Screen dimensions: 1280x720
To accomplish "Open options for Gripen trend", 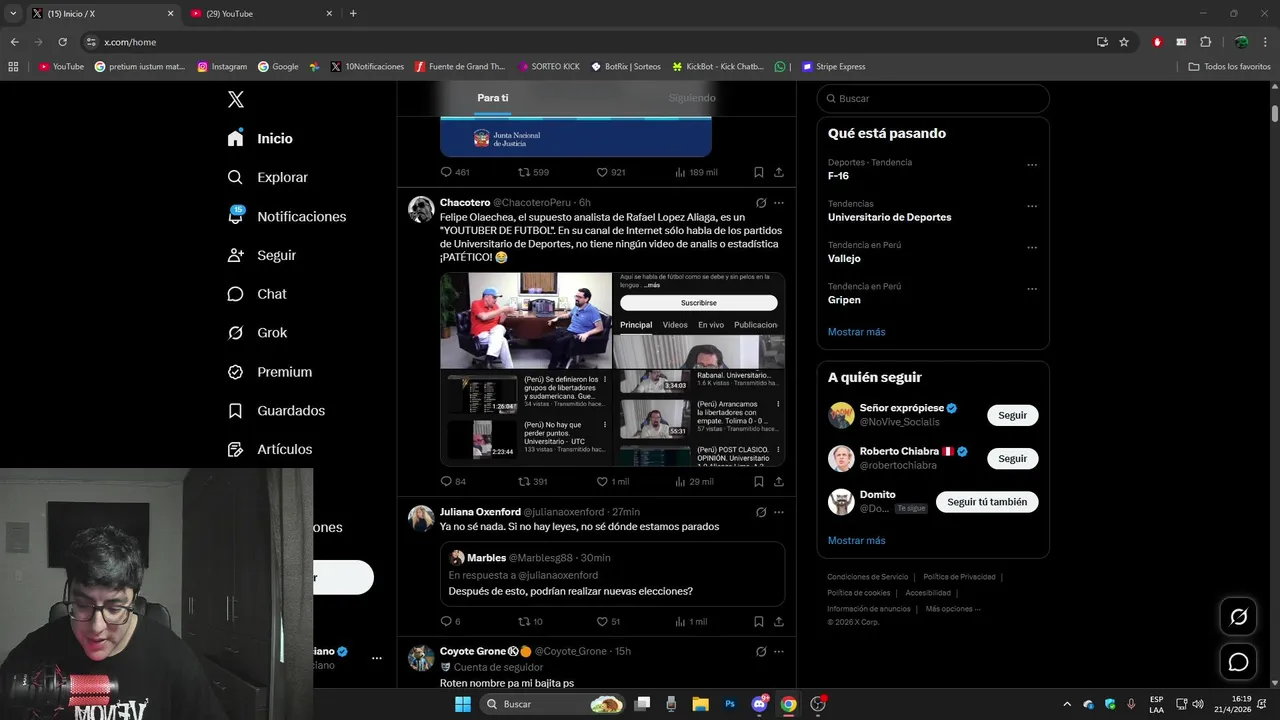I will coord(1032,289).
